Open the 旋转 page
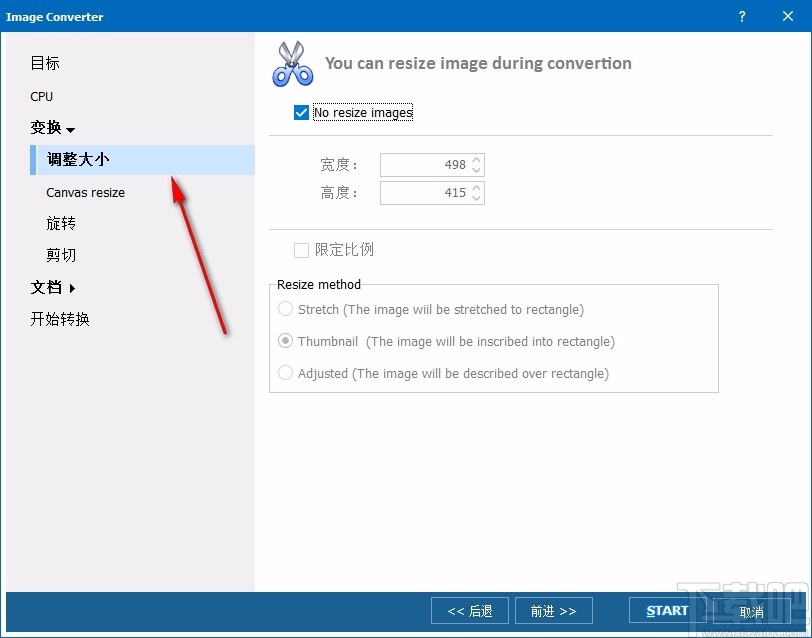This screenshot has height=638, width=812. (x=61, y=223)
